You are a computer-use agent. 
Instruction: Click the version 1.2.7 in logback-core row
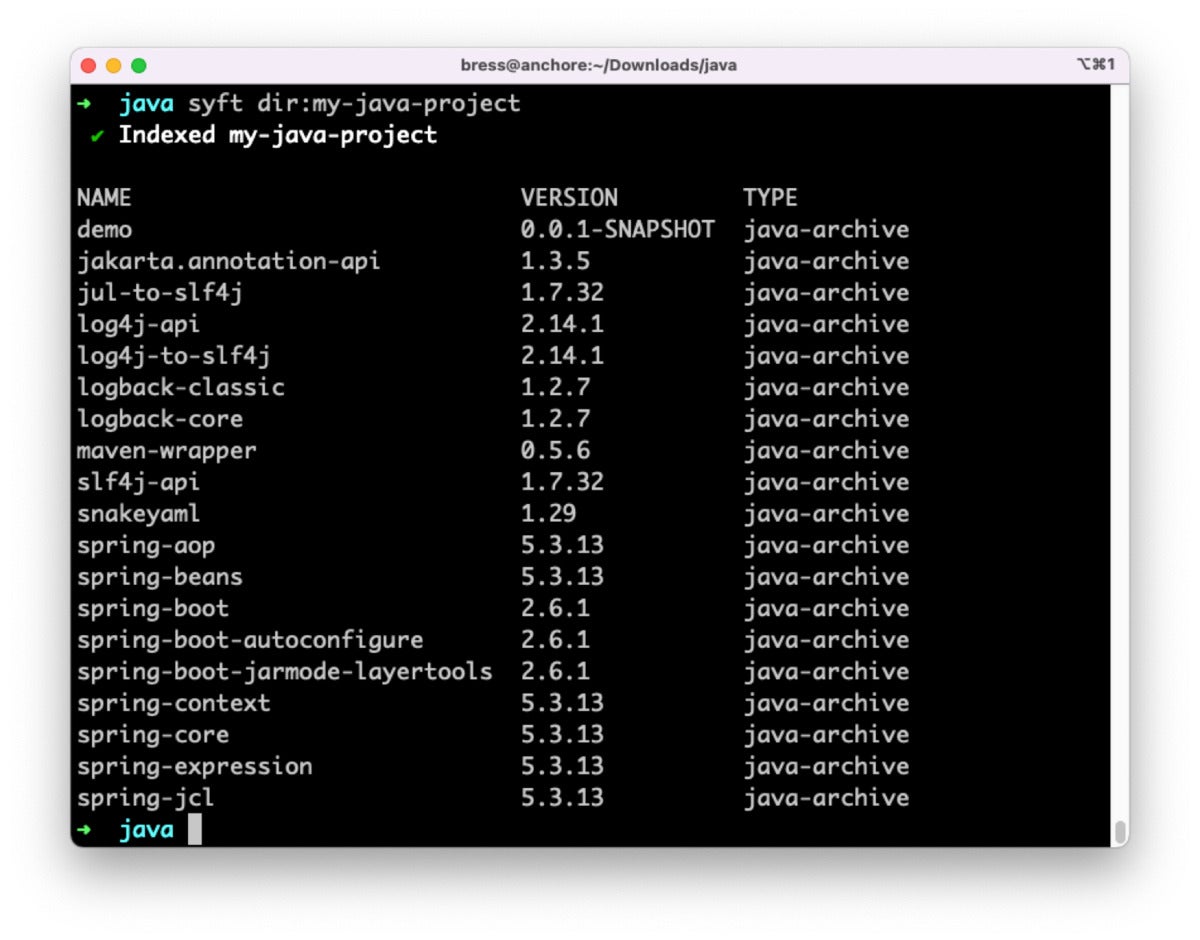pos(555,419)
